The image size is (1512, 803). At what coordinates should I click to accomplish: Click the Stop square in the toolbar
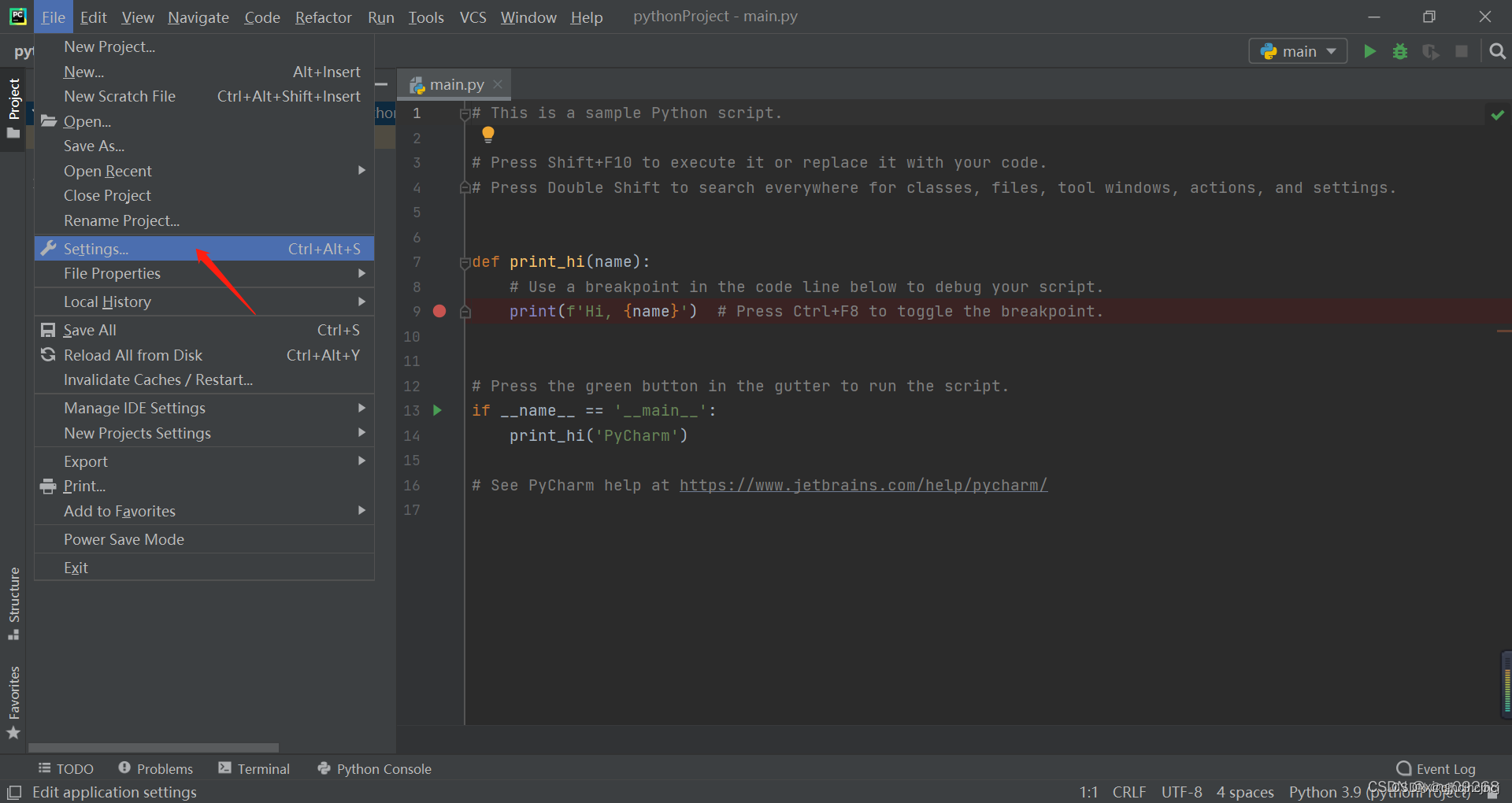click(1462, 51)
